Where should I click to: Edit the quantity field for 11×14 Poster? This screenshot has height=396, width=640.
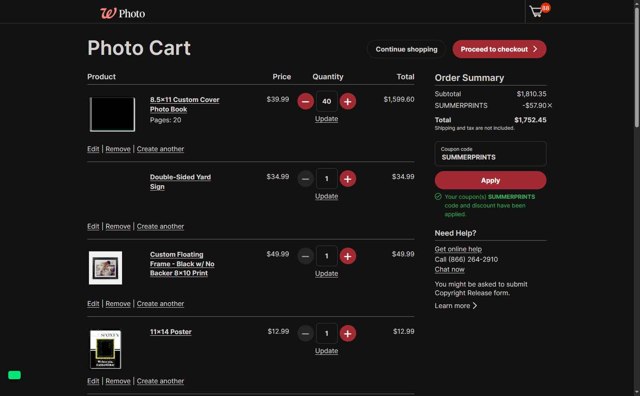point(327,334)
